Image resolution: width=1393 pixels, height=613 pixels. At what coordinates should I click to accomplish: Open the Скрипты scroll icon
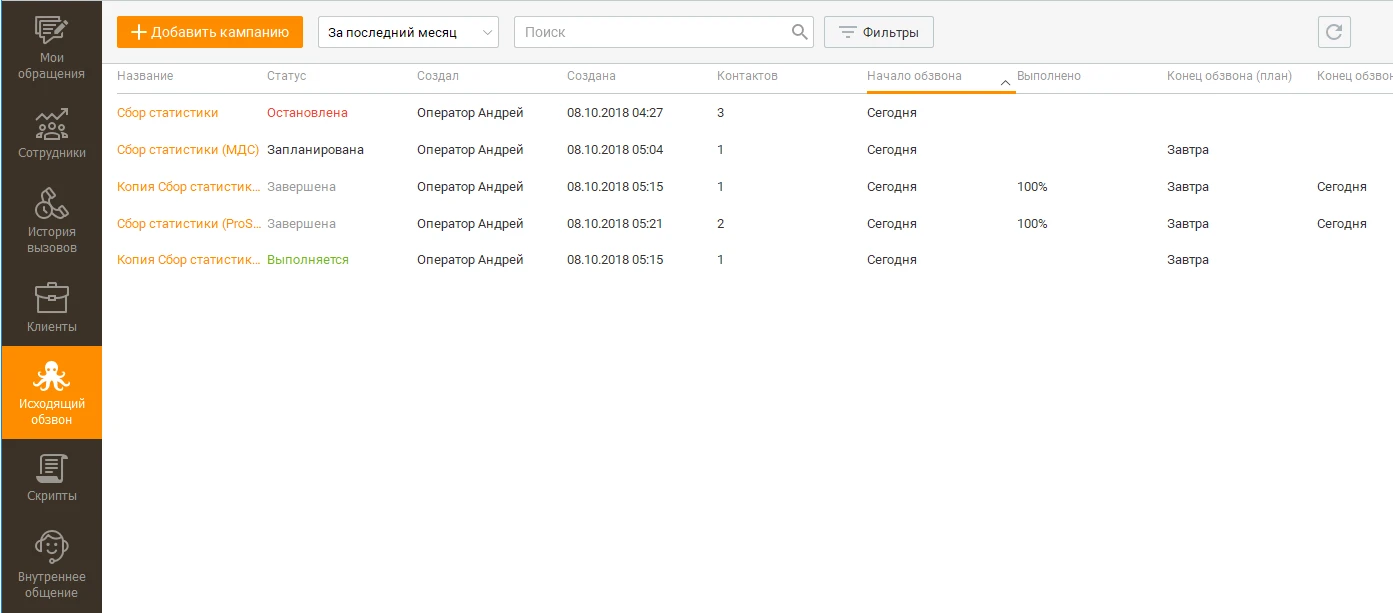click(x=51, y=468)
